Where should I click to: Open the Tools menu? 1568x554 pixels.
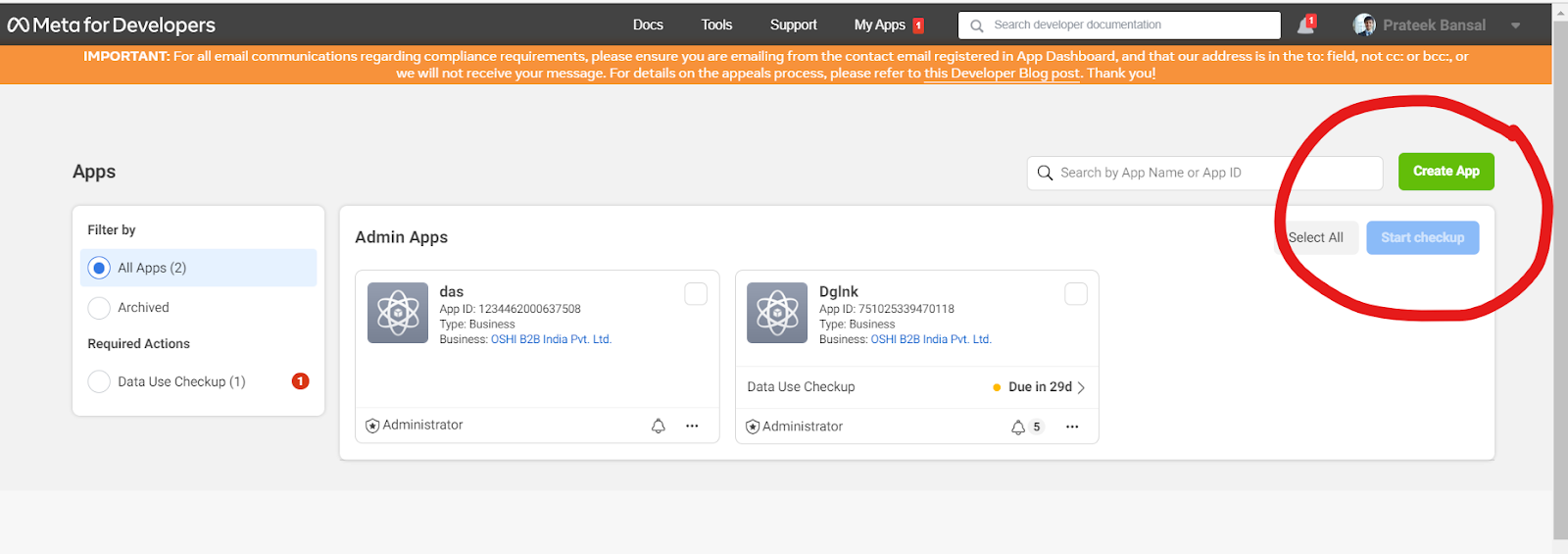pyautogui.click(x=716, y=25)
